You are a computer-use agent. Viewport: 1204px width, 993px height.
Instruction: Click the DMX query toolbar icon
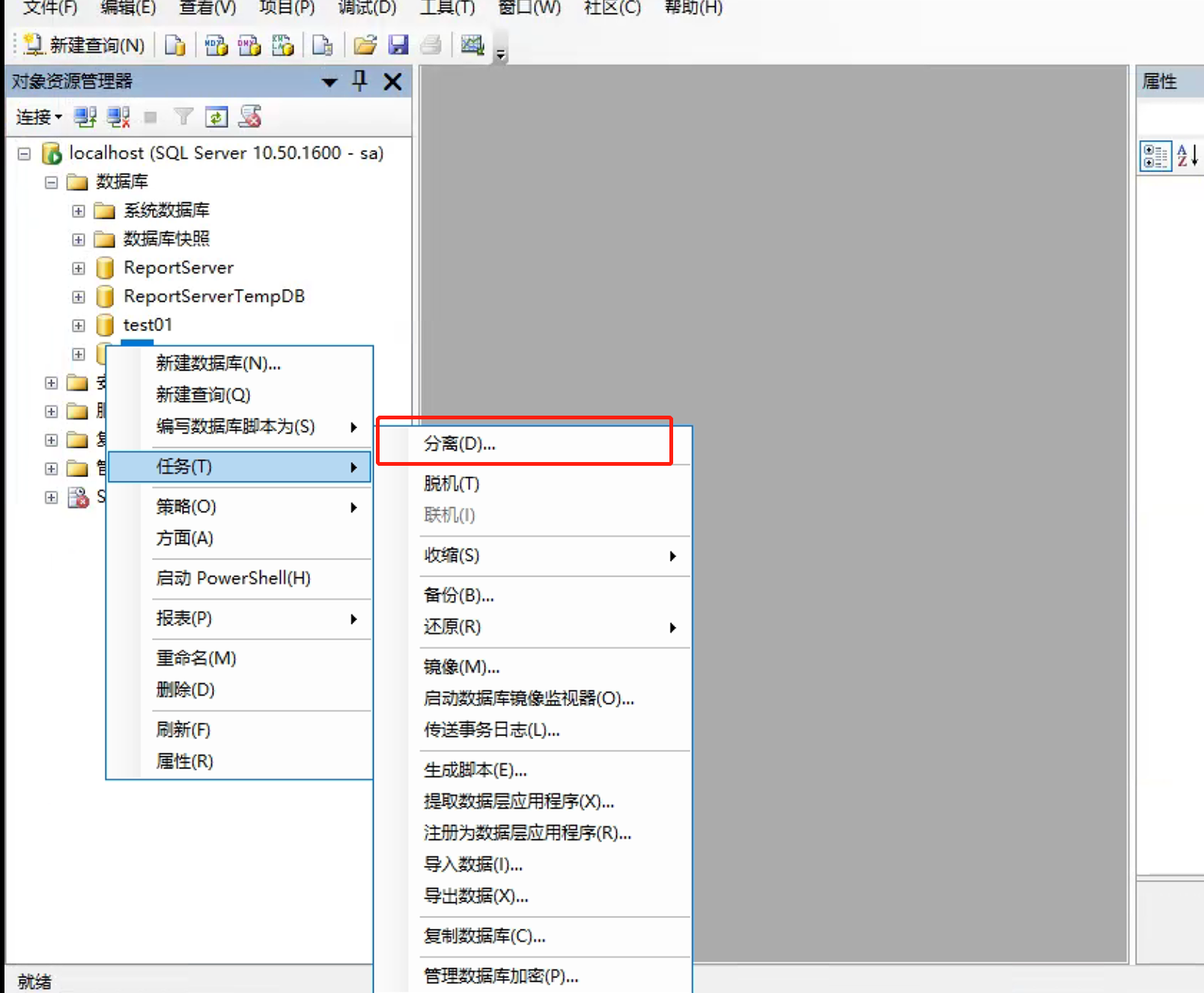249,45
